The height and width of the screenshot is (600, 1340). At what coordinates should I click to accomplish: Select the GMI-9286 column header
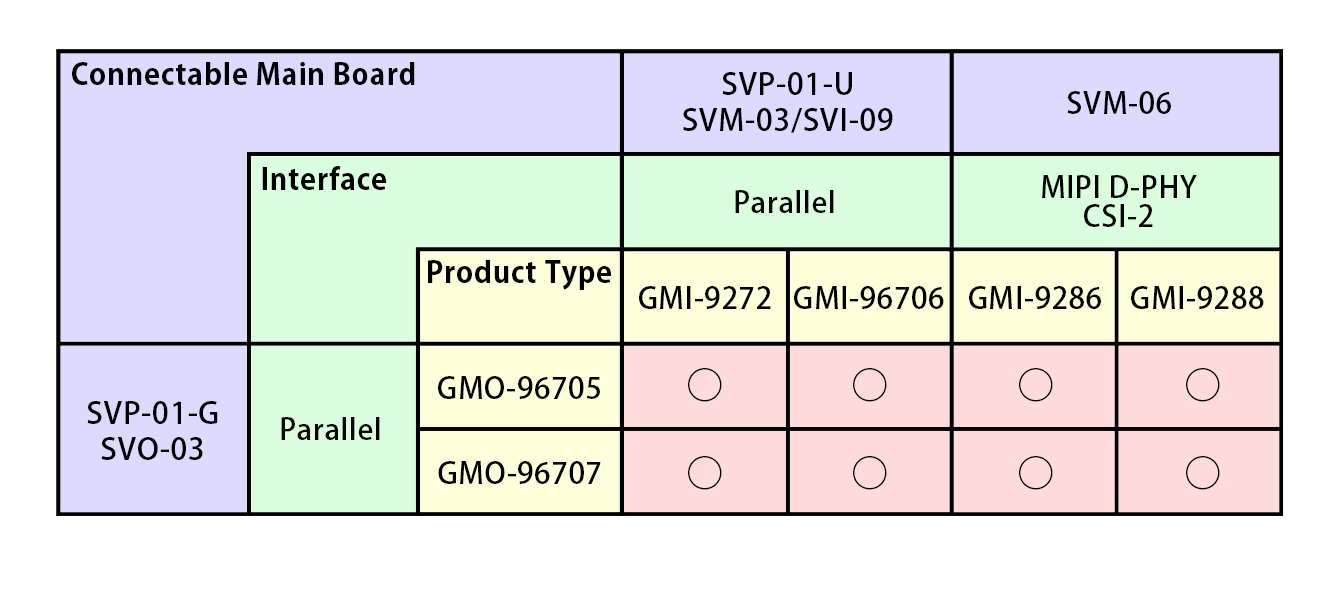1035,297
